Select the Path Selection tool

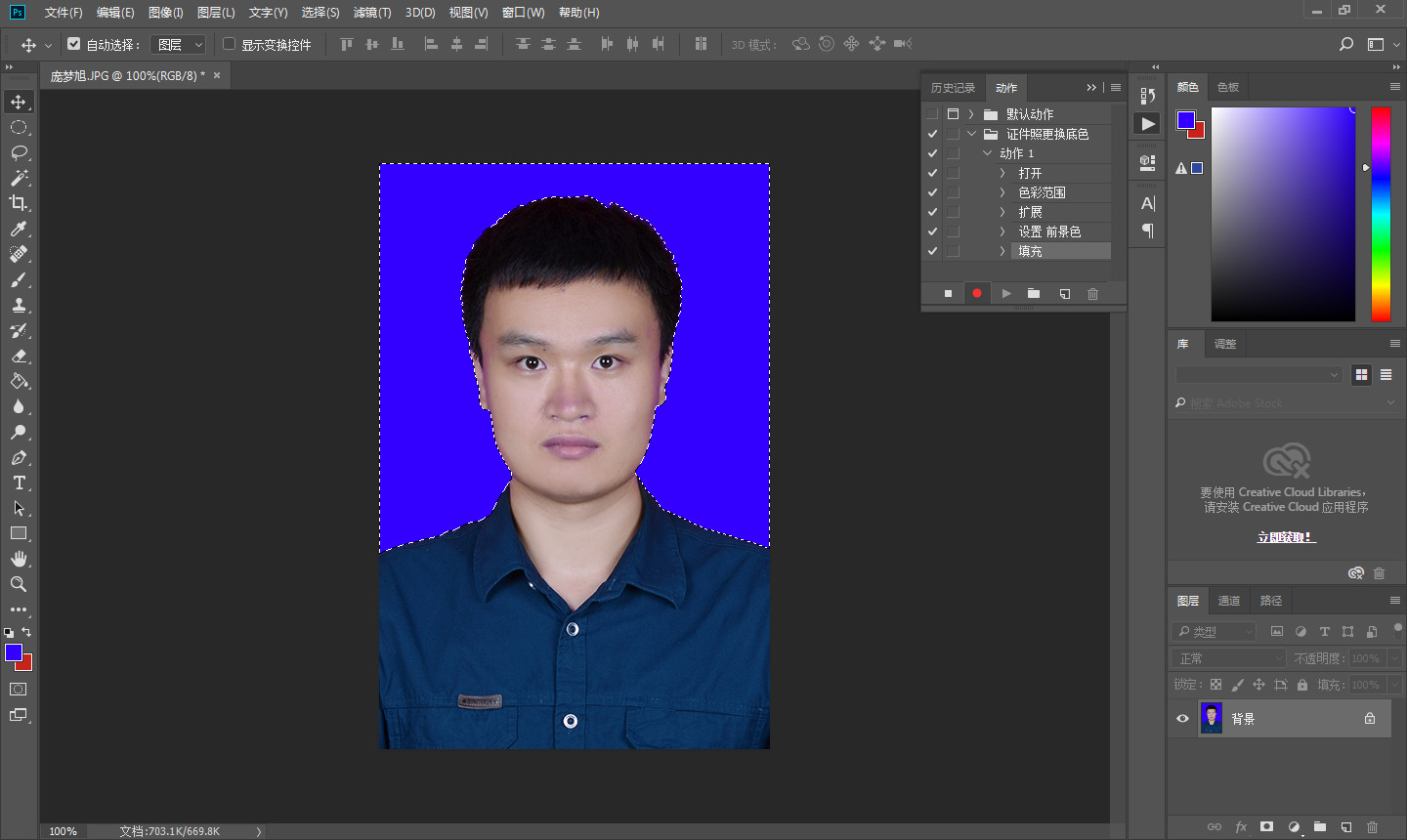click(19, 508)
